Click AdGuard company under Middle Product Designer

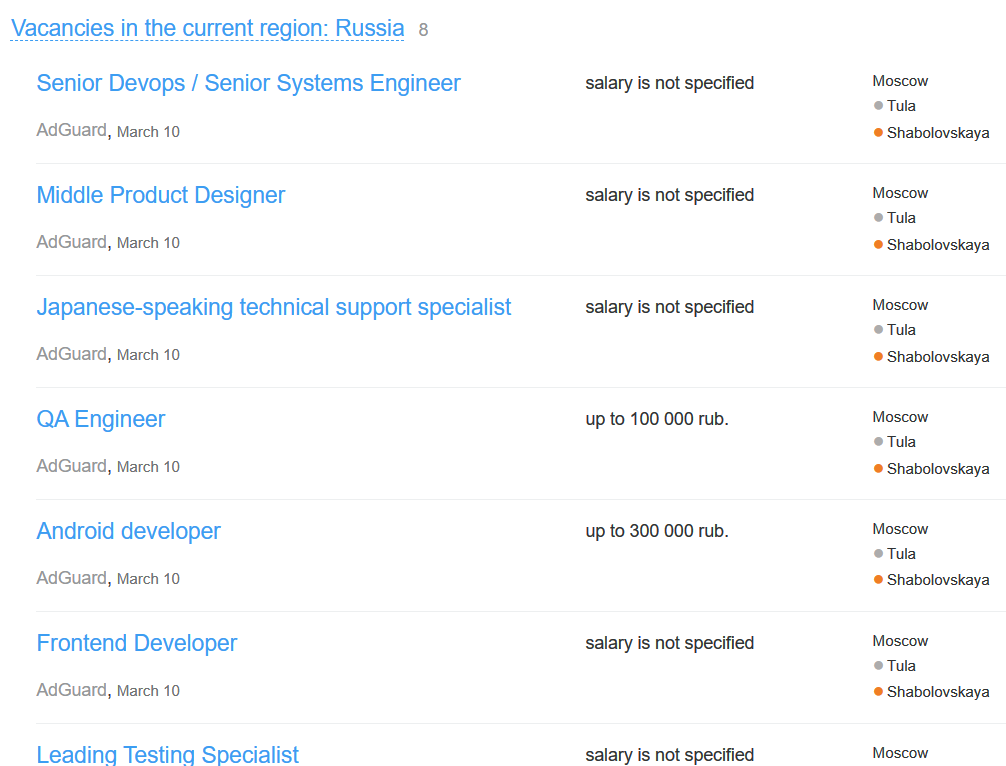pyautogui.click(x=71, y=242)
